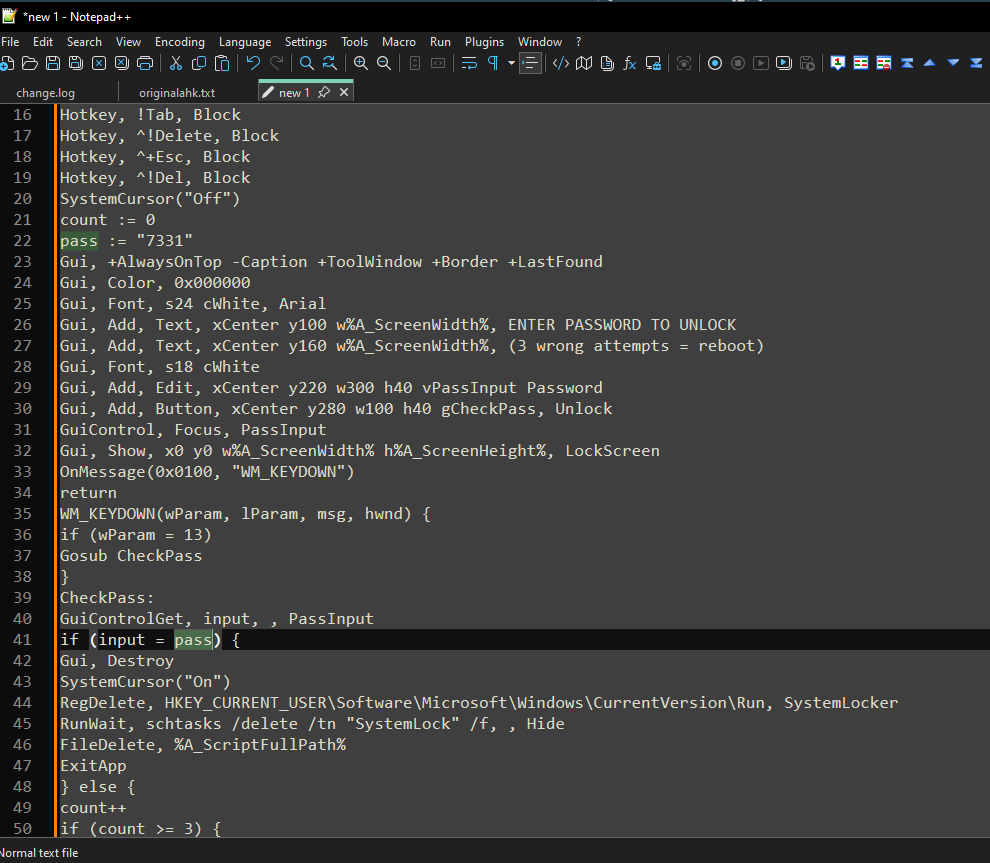Switch to the originalahk.txt tab

(177, 93)
